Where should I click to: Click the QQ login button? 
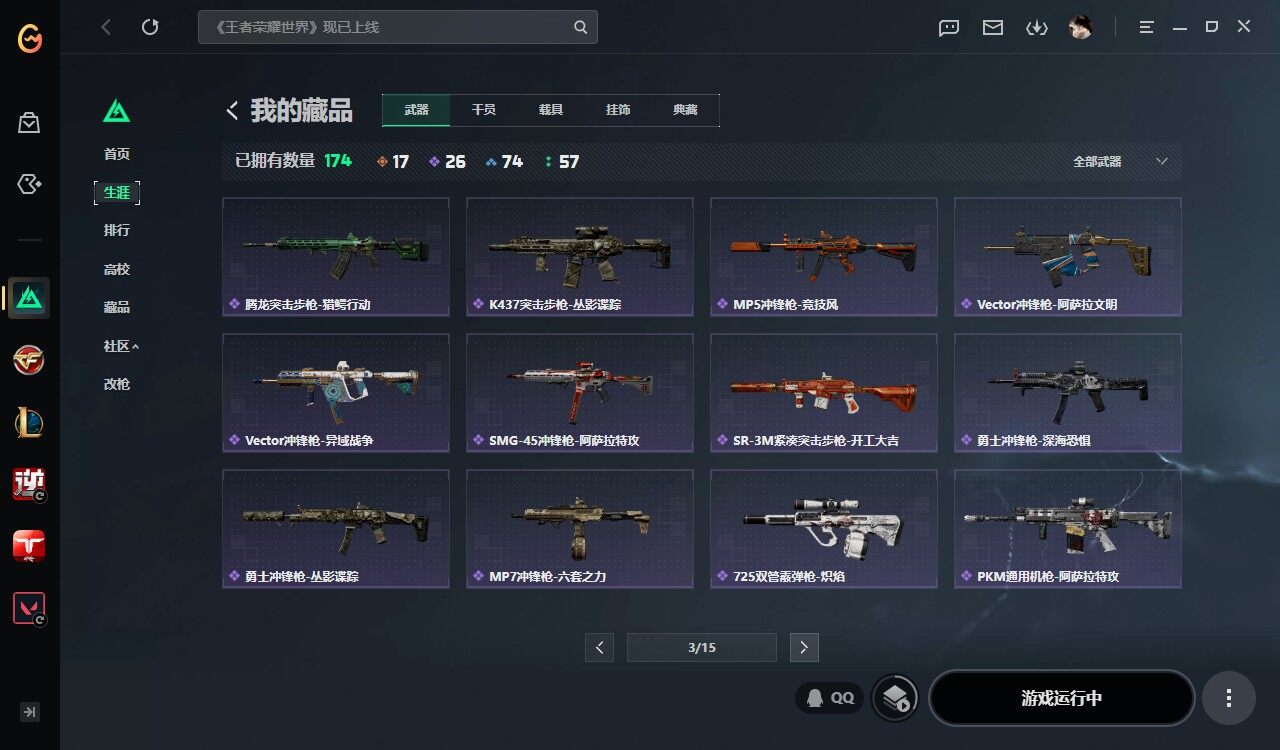830,698
